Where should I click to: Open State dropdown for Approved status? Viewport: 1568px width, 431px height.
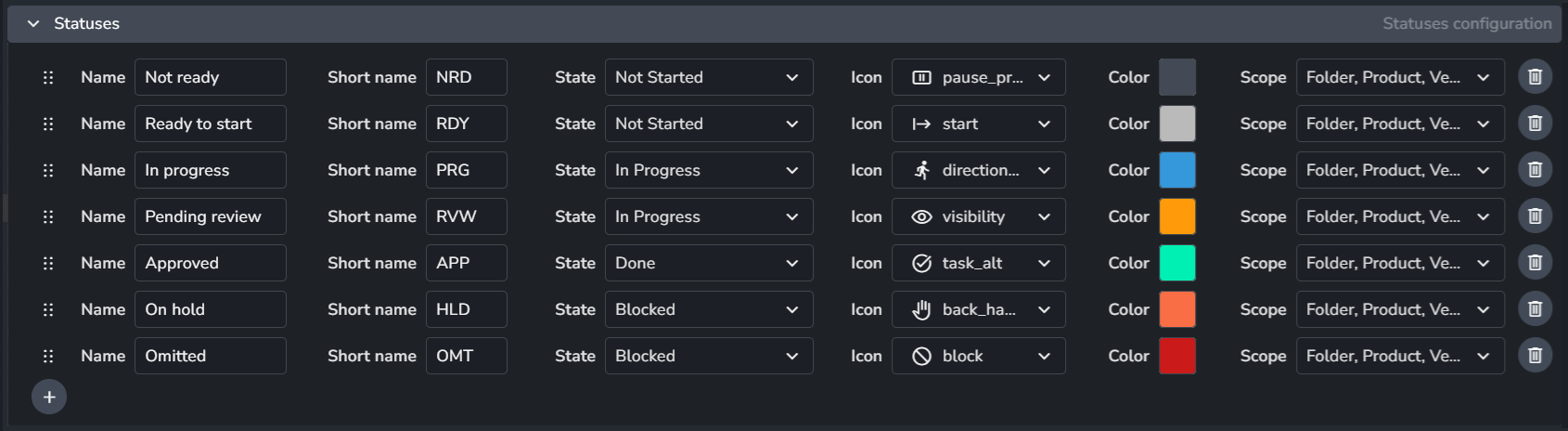point(708,263)
